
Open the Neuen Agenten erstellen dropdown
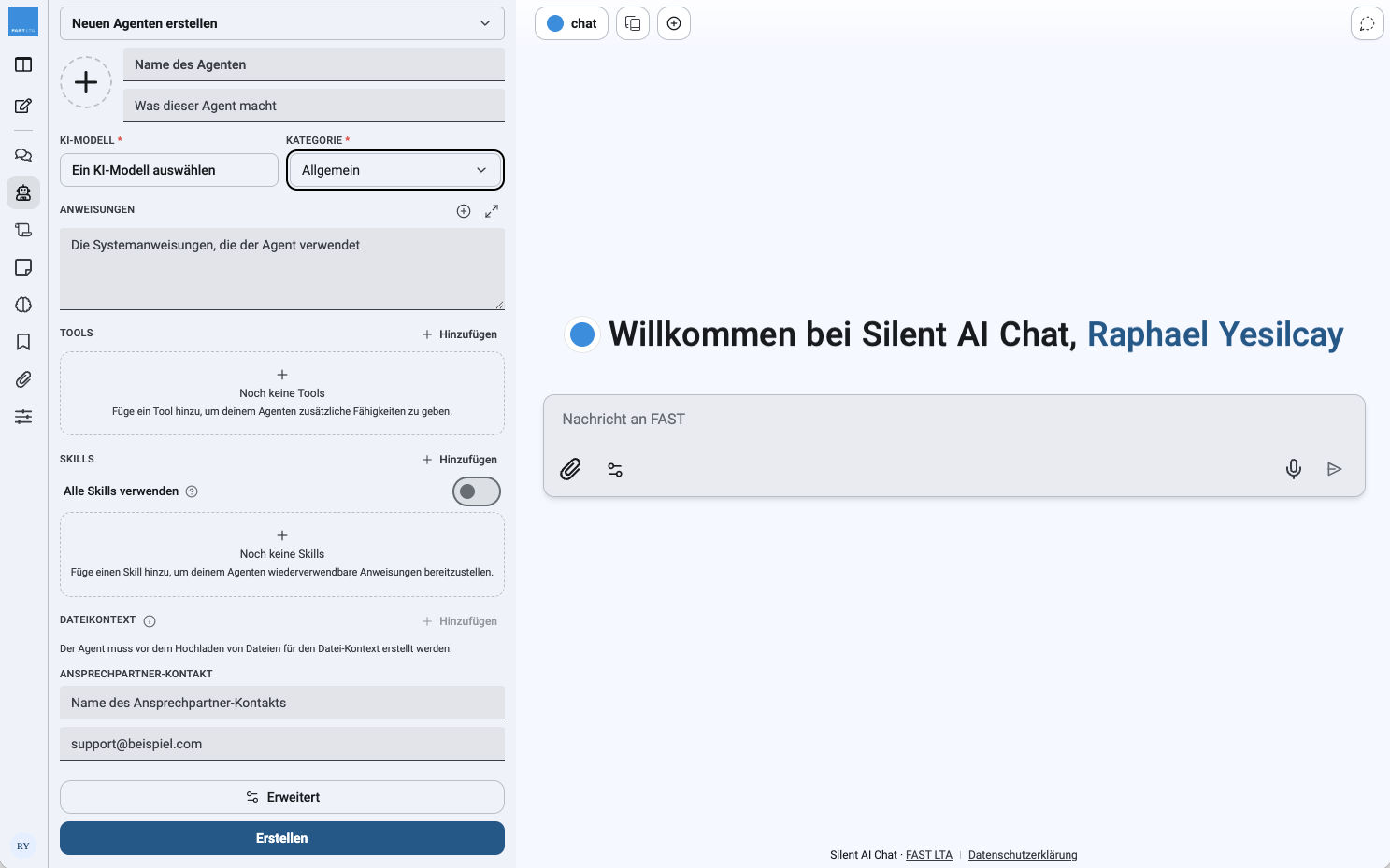(x=282, y=23)
